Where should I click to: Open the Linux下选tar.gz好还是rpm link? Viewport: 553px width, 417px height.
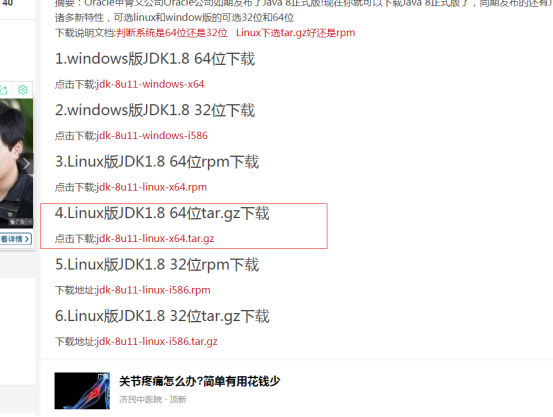tap(296, 33)
